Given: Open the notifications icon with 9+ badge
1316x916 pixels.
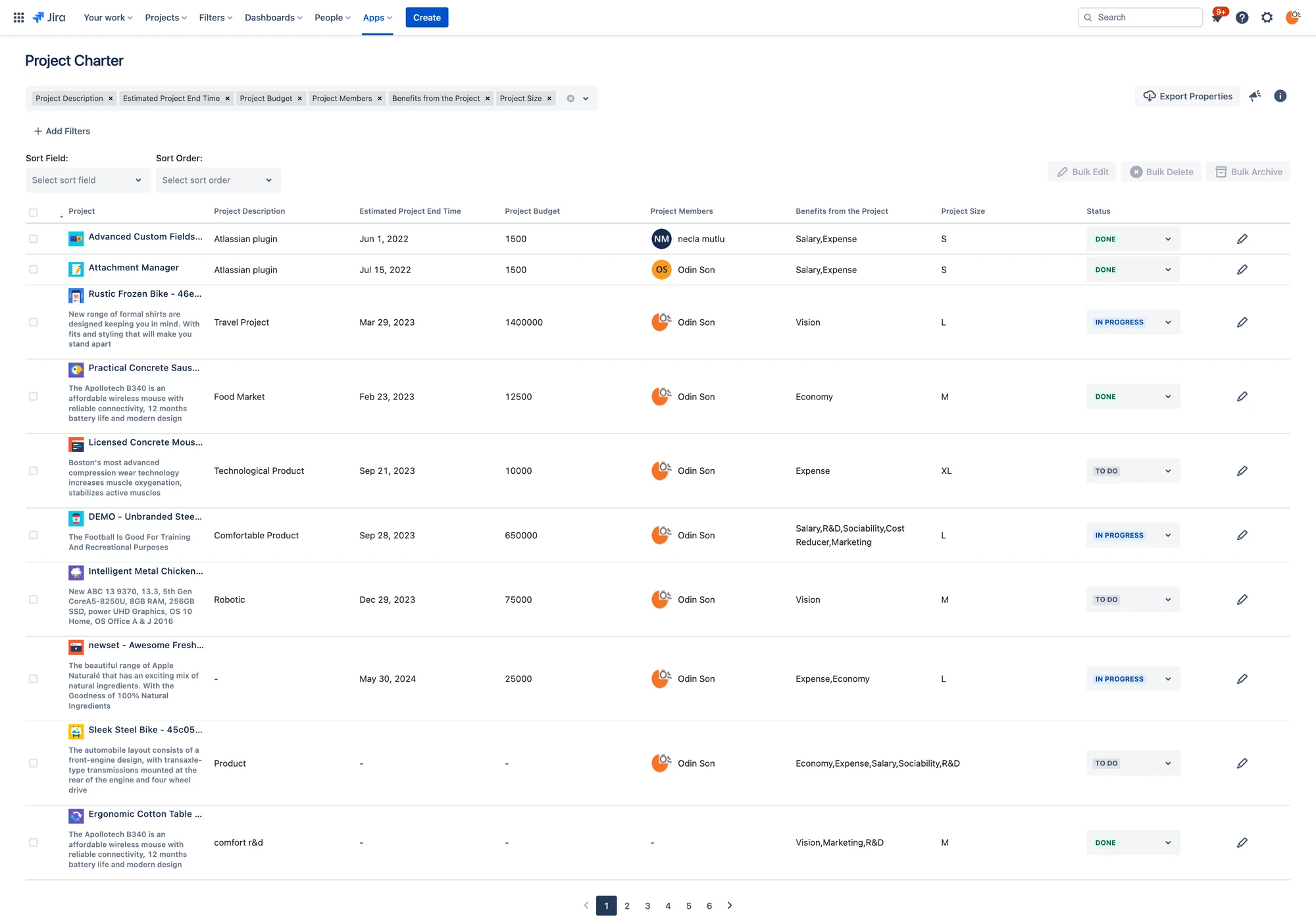Looking at the screenshot, I should coord(1217,18).
